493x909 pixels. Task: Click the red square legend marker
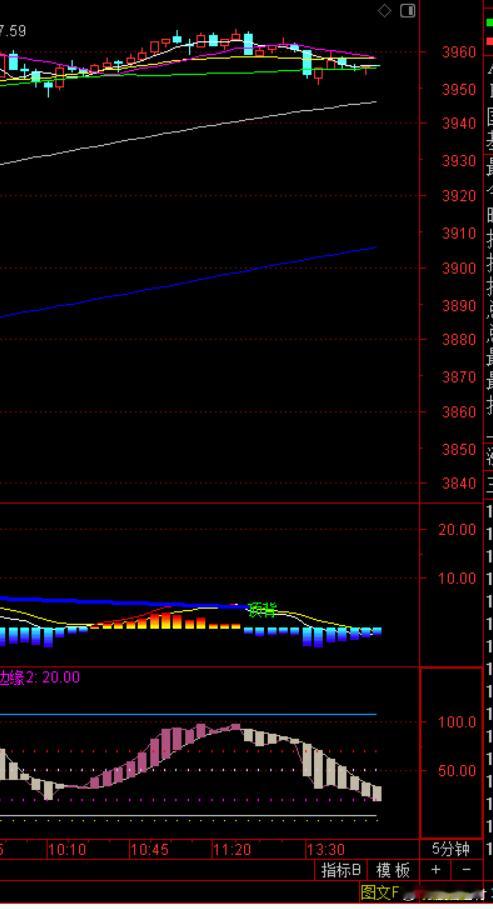490,41
